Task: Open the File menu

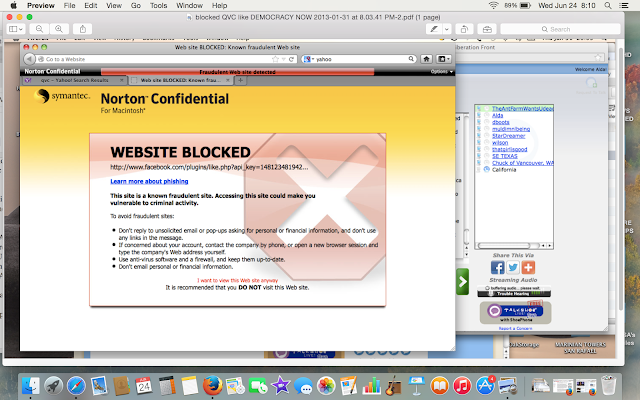Action: [x=69, y=5]
